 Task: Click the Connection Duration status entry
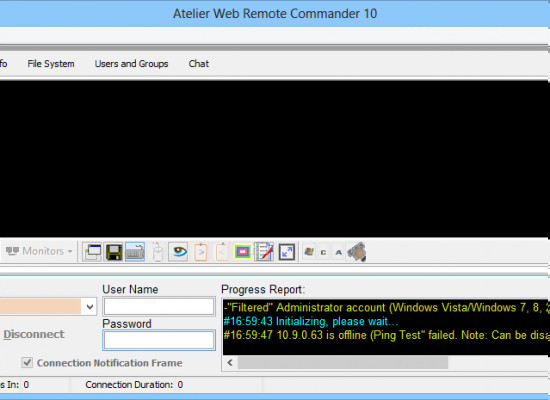134,385
